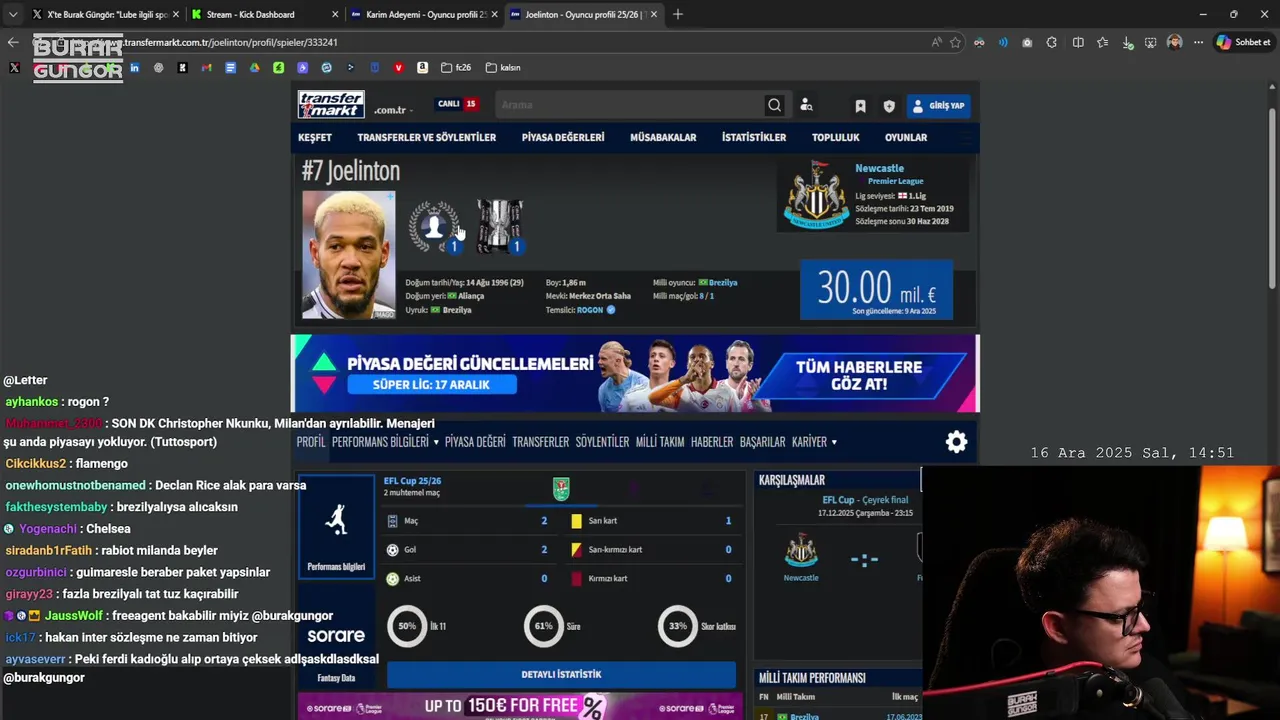Click the shield icon in site header
1280x720 pixels.
(x=889, y=106)
